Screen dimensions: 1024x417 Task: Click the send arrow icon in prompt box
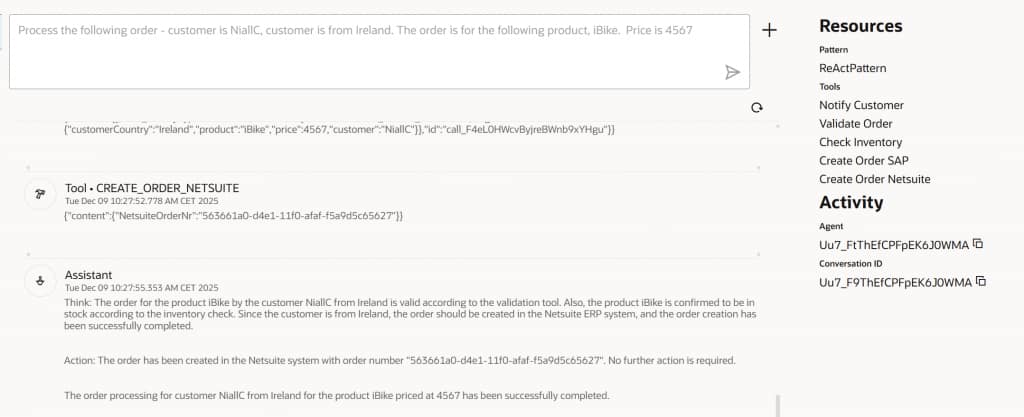[732, 72]
